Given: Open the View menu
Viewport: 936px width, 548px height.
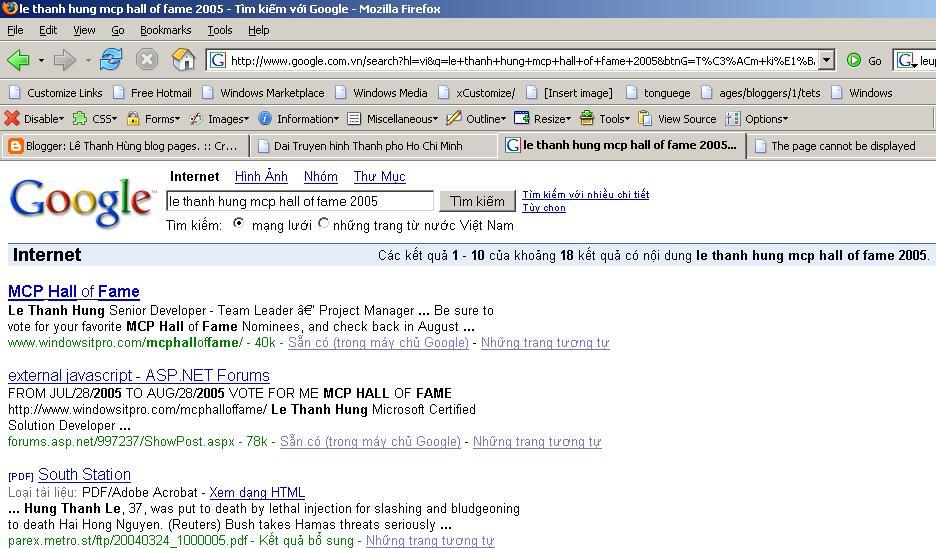Looking at the screenshot, I should 84,30.
